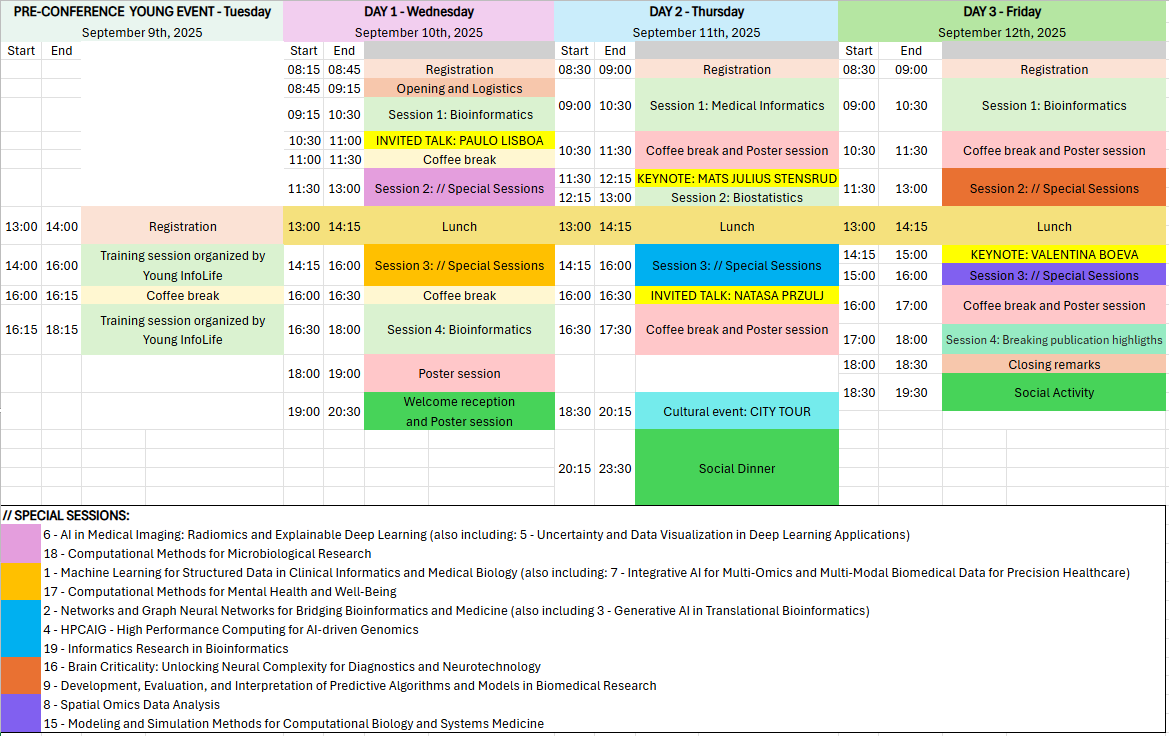Select Session 2: Biostatistics cell

click(x=736, y=198)
